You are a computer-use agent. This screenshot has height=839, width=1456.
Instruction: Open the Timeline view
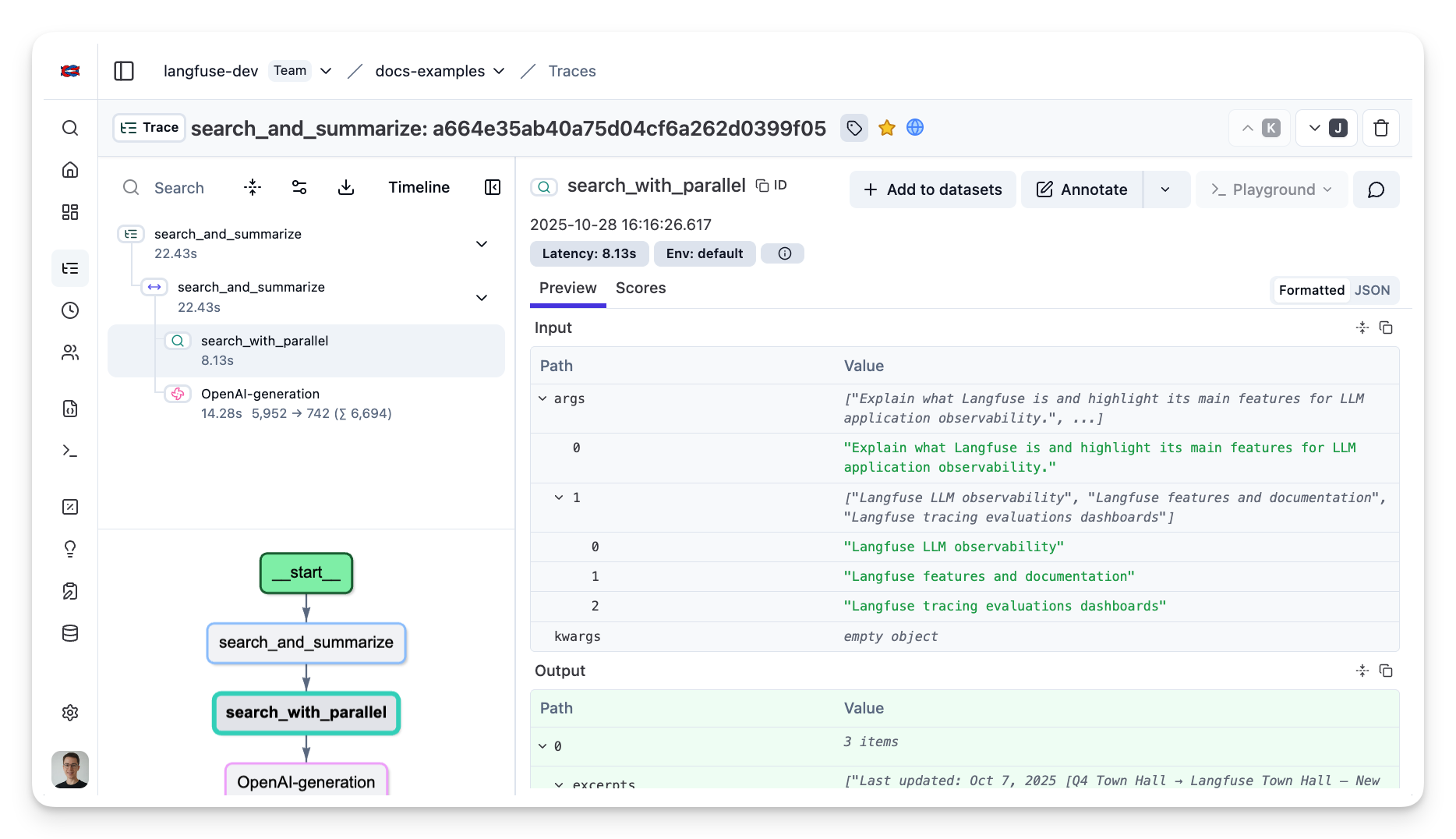pyautogui.click(x=419, y=187)
